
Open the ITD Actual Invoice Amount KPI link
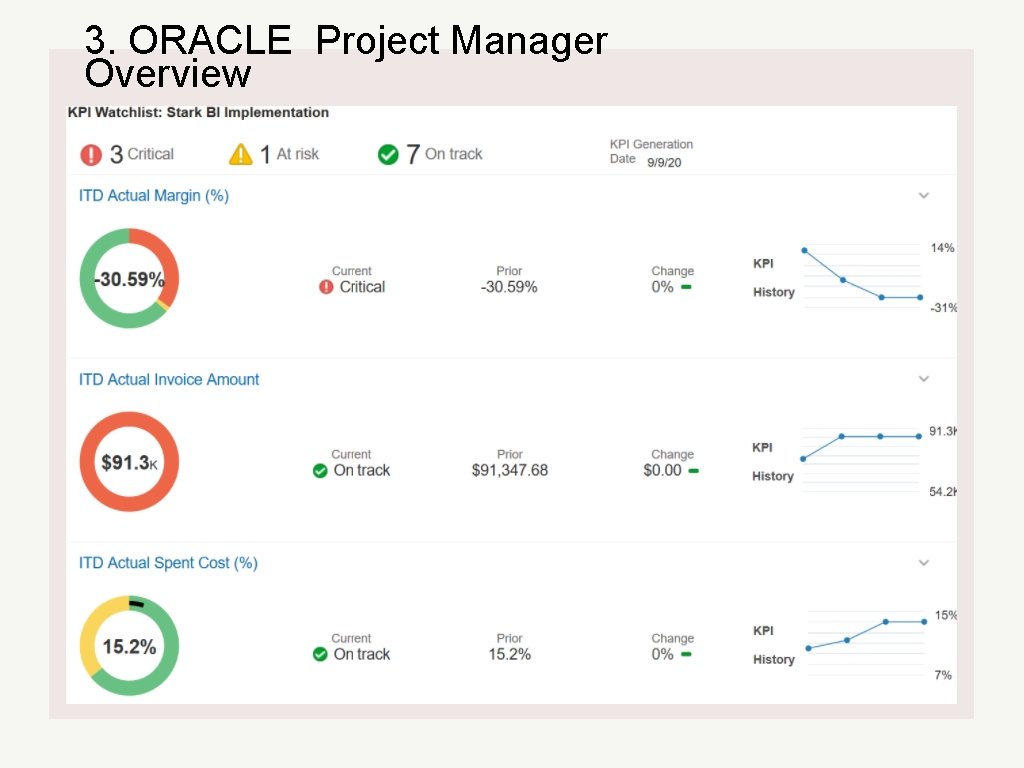click(x=169, y=379)
